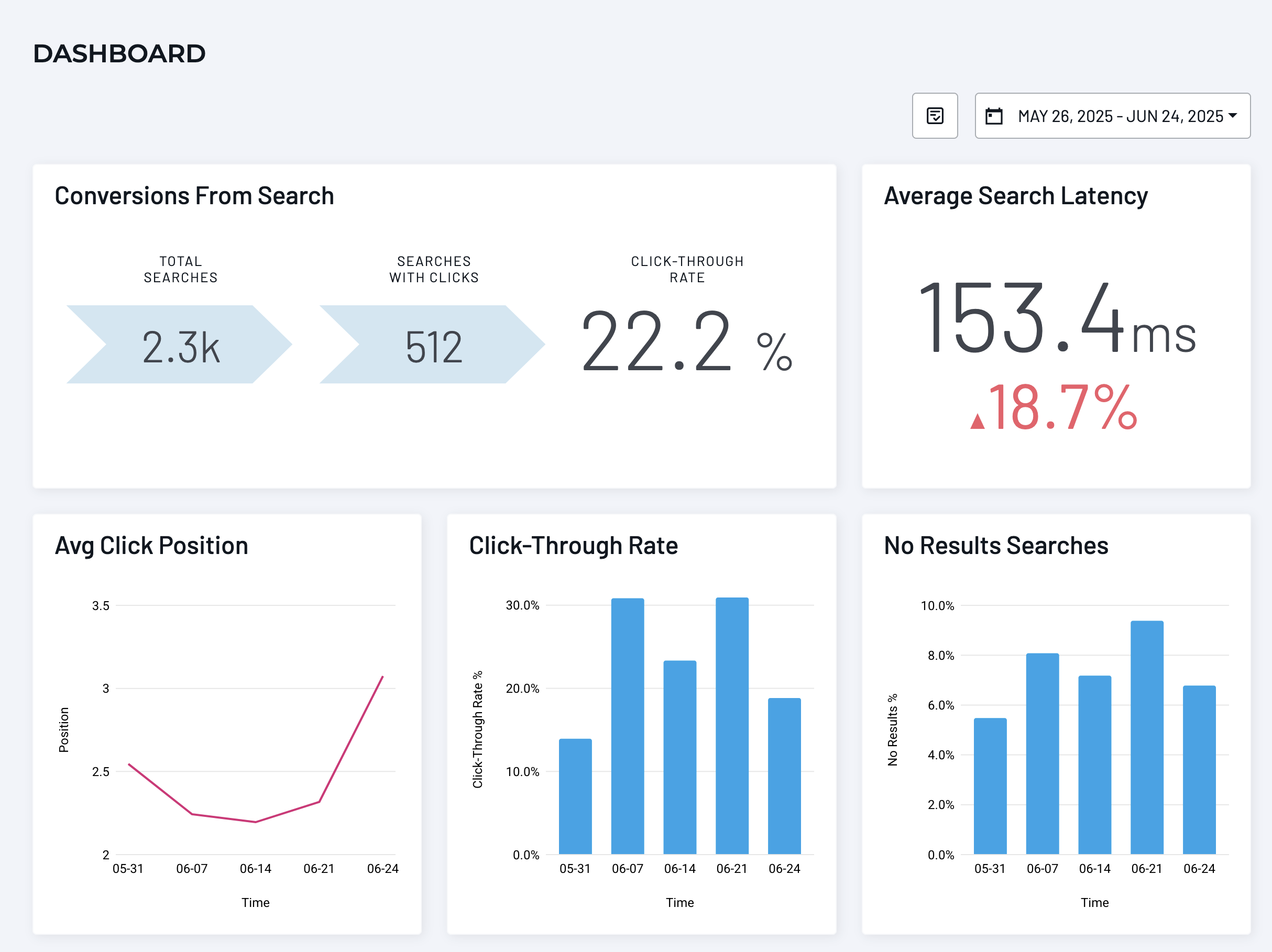Click the checklist report icon button
Screen dimensions: 1272x952
(x=935, y=116)
